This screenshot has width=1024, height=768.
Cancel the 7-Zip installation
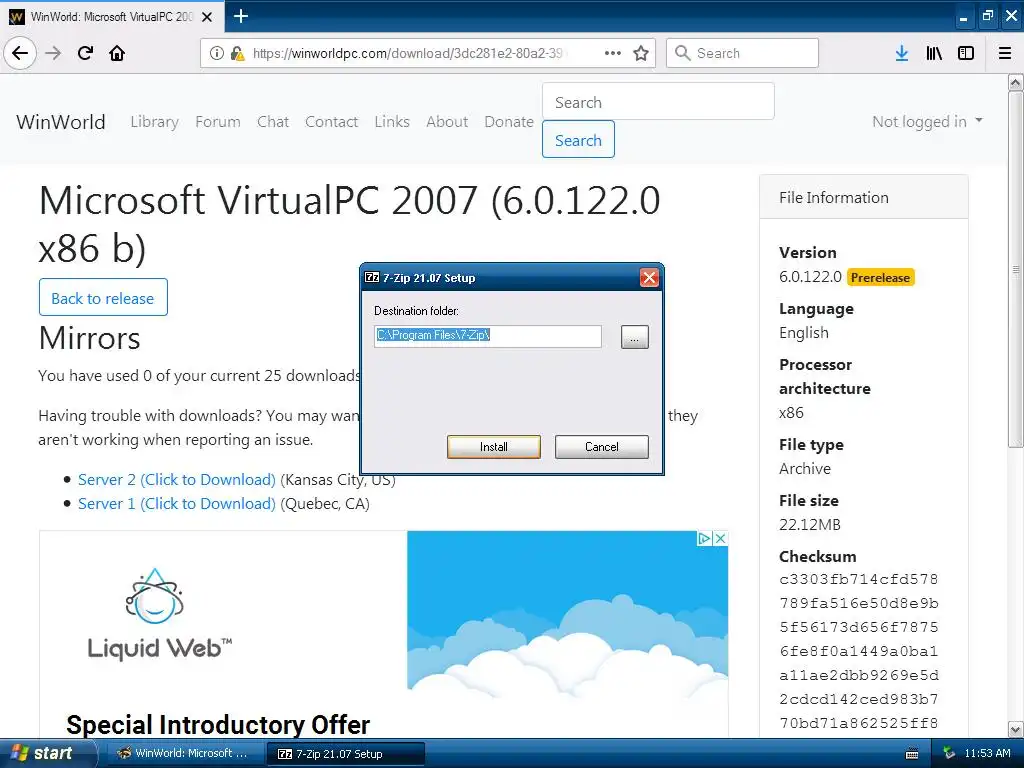point(601,447)
